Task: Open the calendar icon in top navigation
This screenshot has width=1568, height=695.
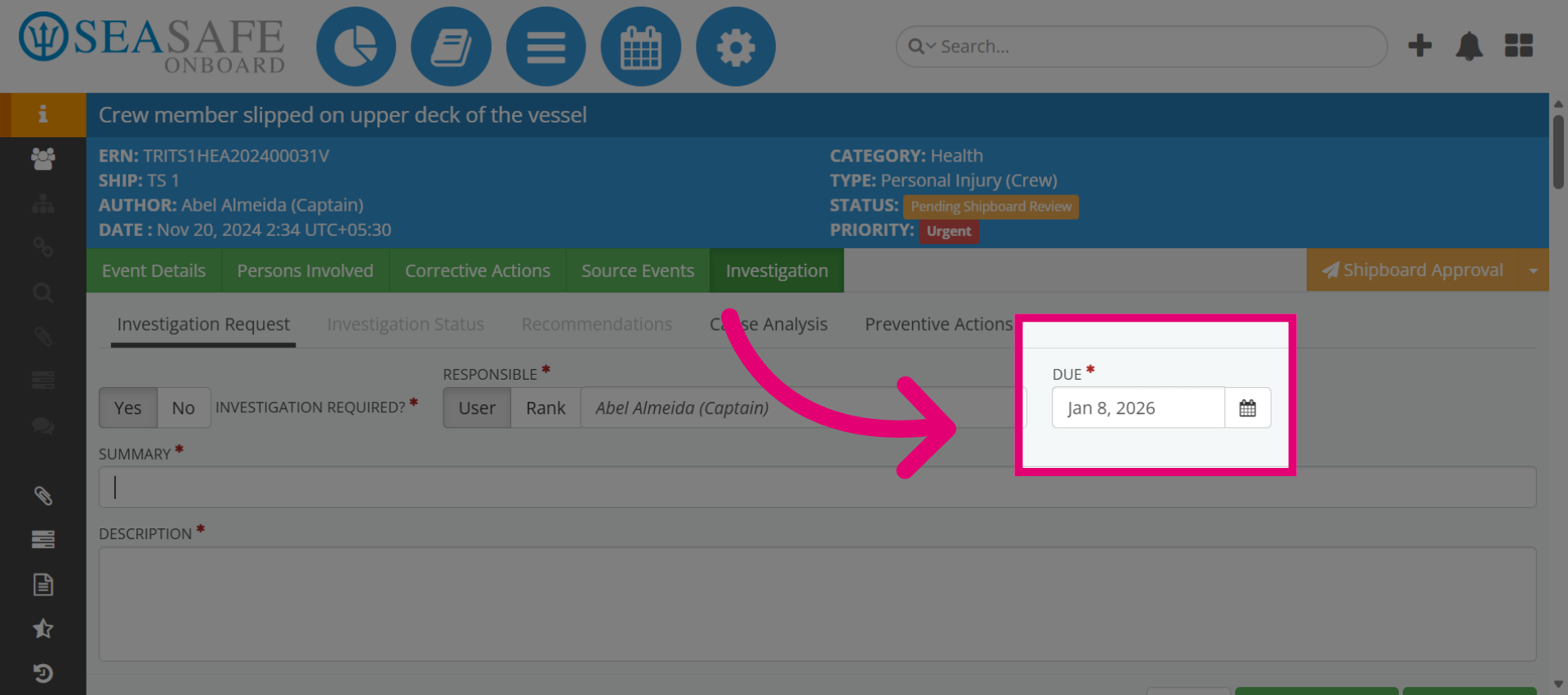Action: pos(641,47)
